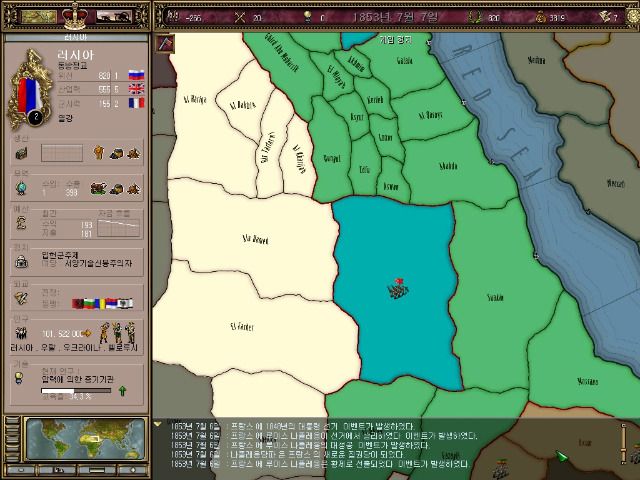The image size is (640, 480).
Task: Click the research progress bar
Action: coord(76,390)
